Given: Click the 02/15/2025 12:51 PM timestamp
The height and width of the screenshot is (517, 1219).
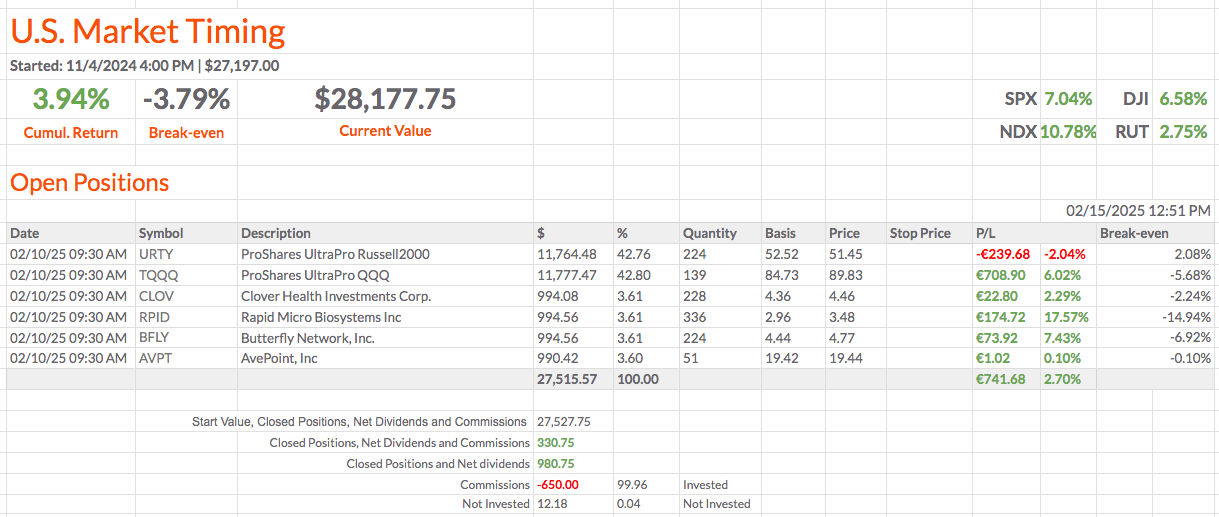Looking at the screenshot, I should pyautogui.click(x=1138, y=211).
